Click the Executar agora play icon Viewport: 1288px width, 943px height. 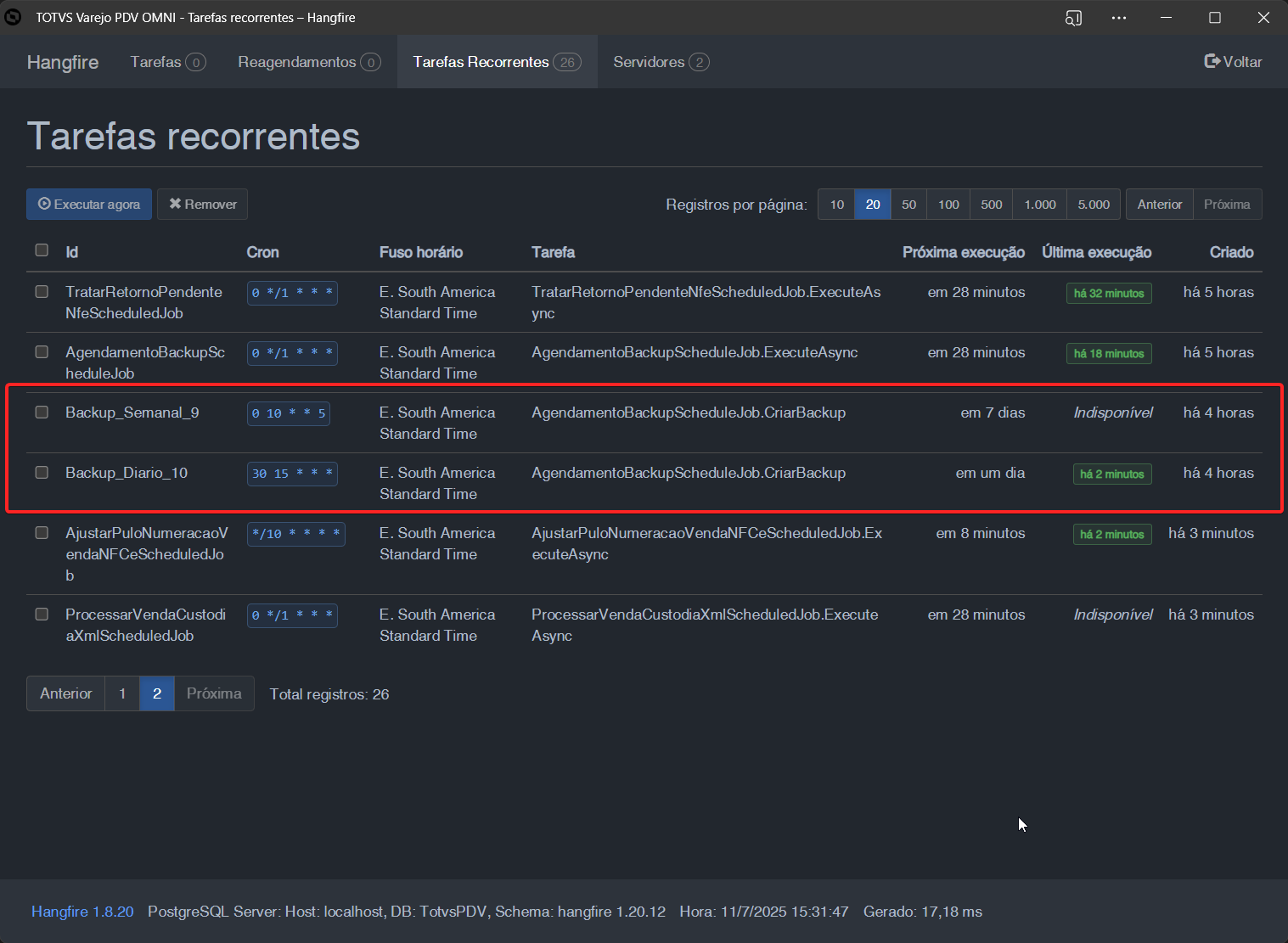tap(44, 205)
